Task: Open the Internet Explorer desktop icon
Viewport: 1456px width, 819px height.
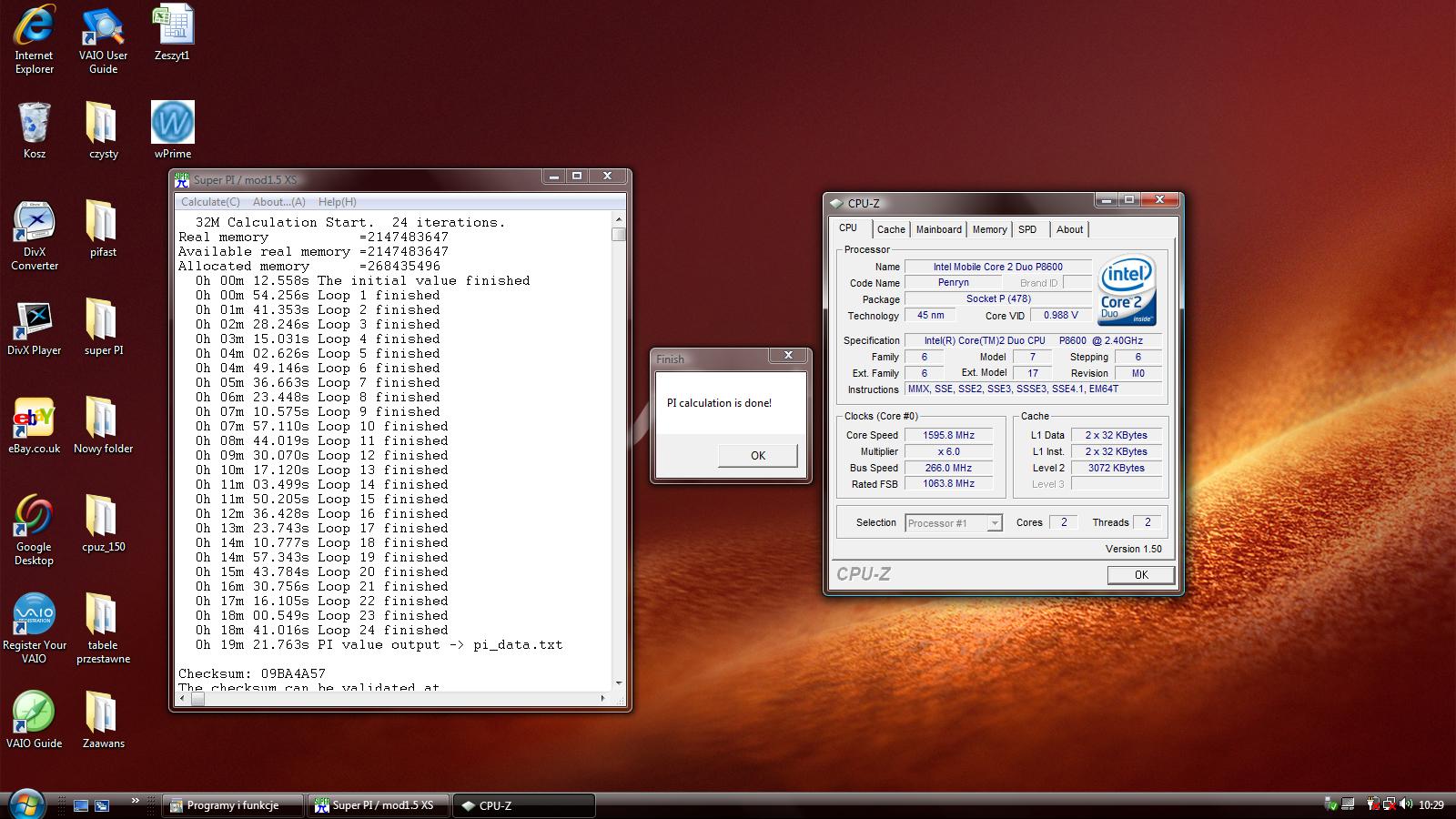Action: (35, 38)
